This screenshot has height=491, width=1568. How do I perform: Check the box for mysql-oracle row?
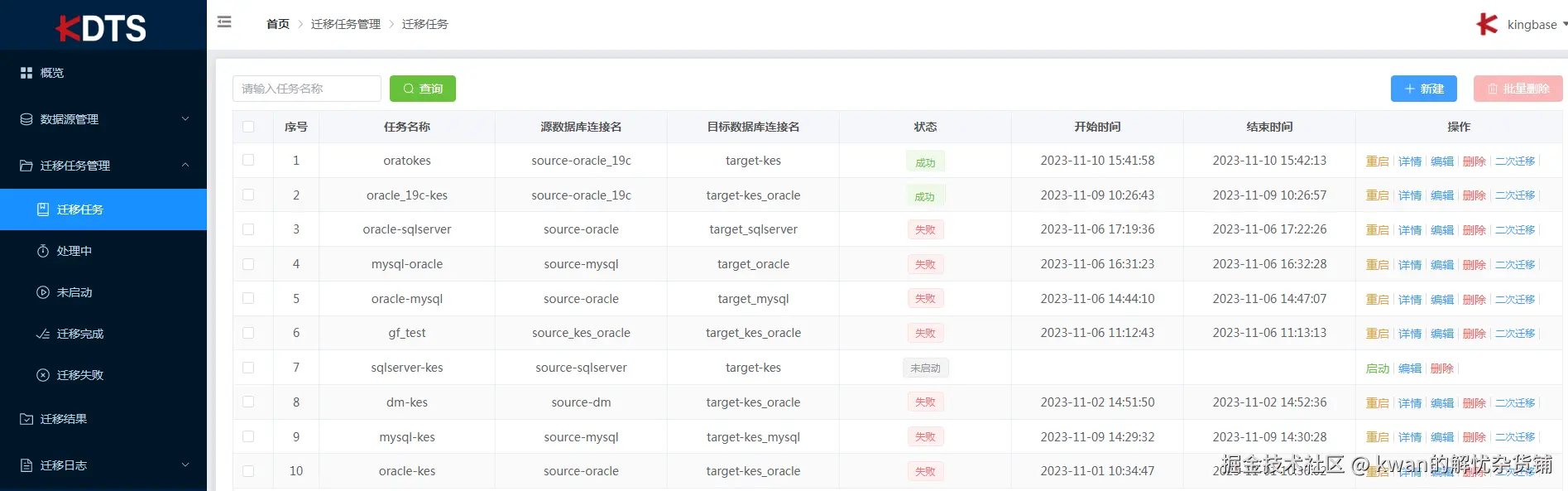point(248,264)
